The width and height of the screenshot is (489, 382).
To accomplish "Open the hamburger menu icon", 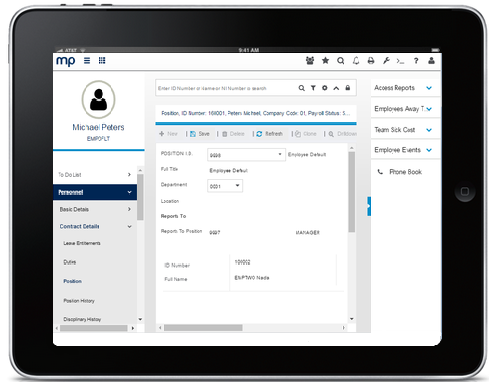I will (x=87, y=61).
